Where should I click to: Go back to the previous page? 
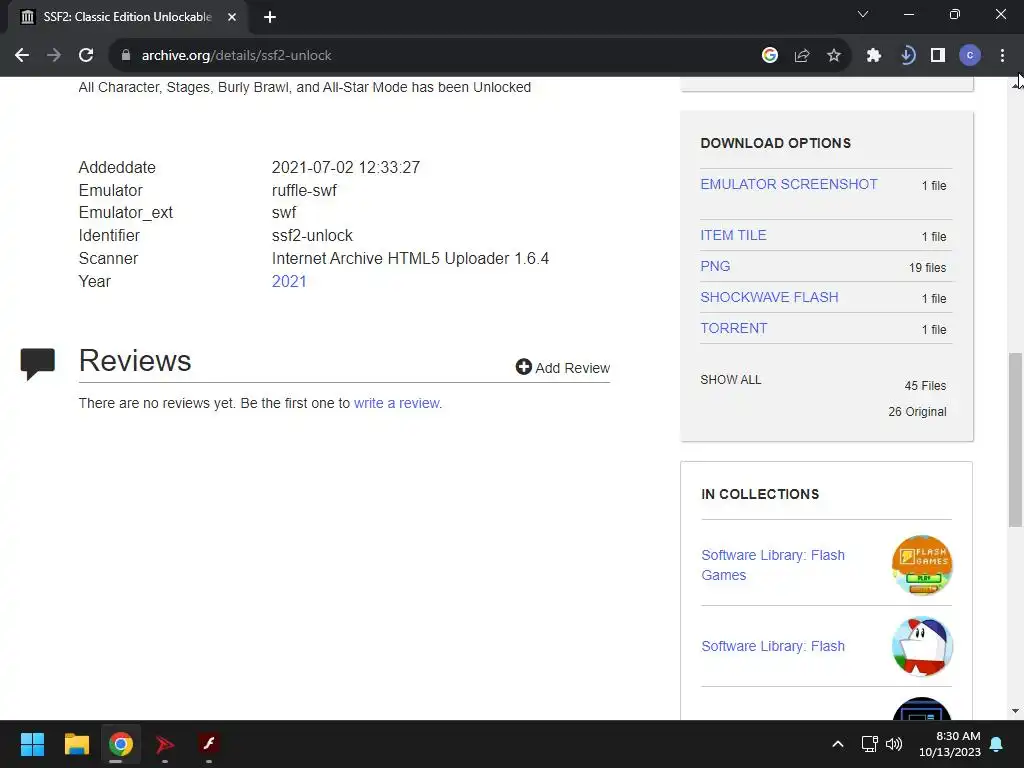(x=22, y=56)
